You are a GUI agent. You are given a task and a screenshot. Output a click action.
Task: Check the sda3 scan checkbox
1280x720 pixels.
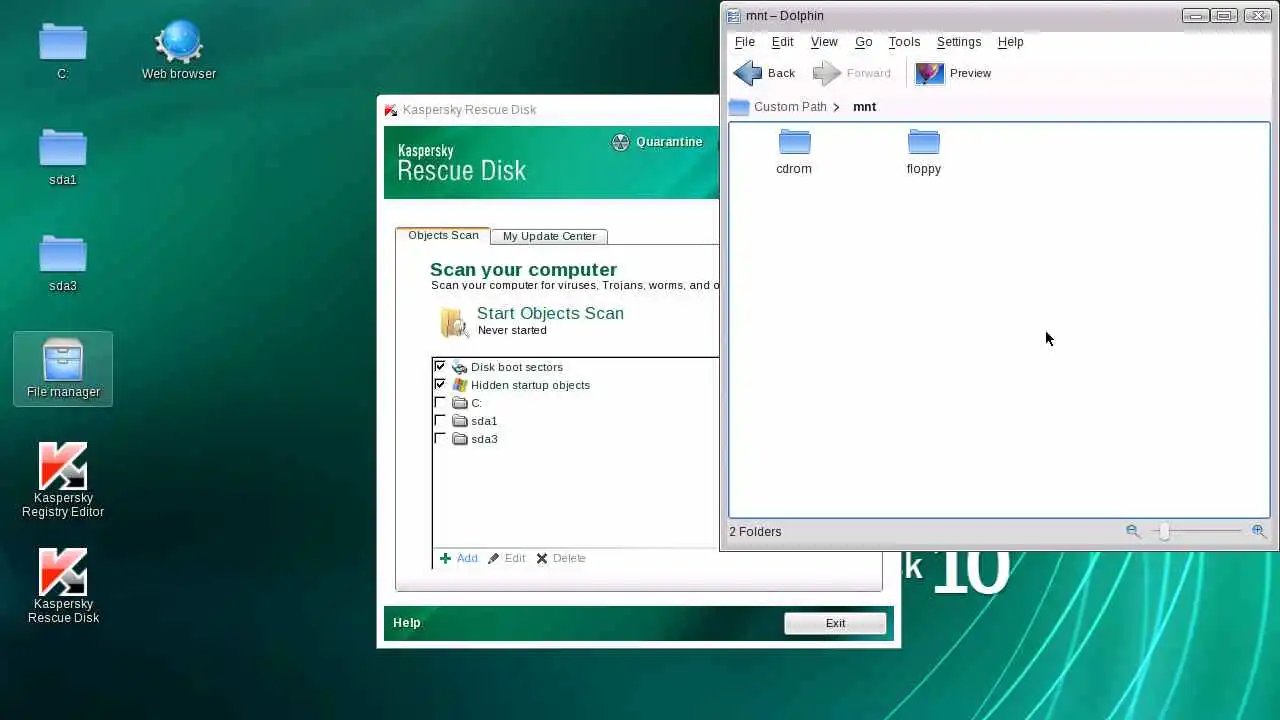(440, 439)
